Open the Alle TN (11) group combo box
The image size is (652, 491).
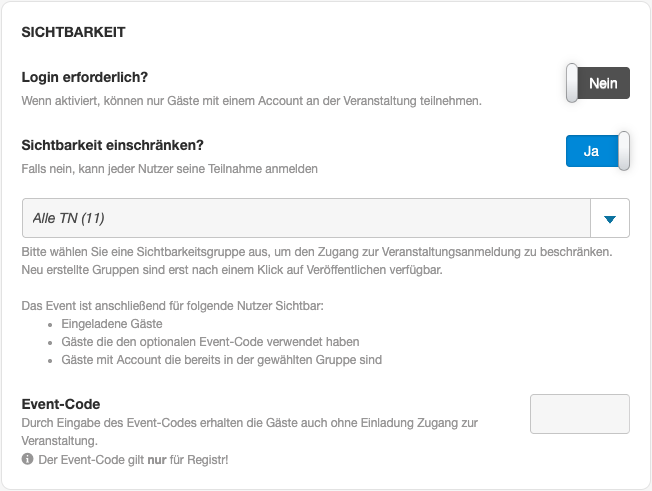307,217
